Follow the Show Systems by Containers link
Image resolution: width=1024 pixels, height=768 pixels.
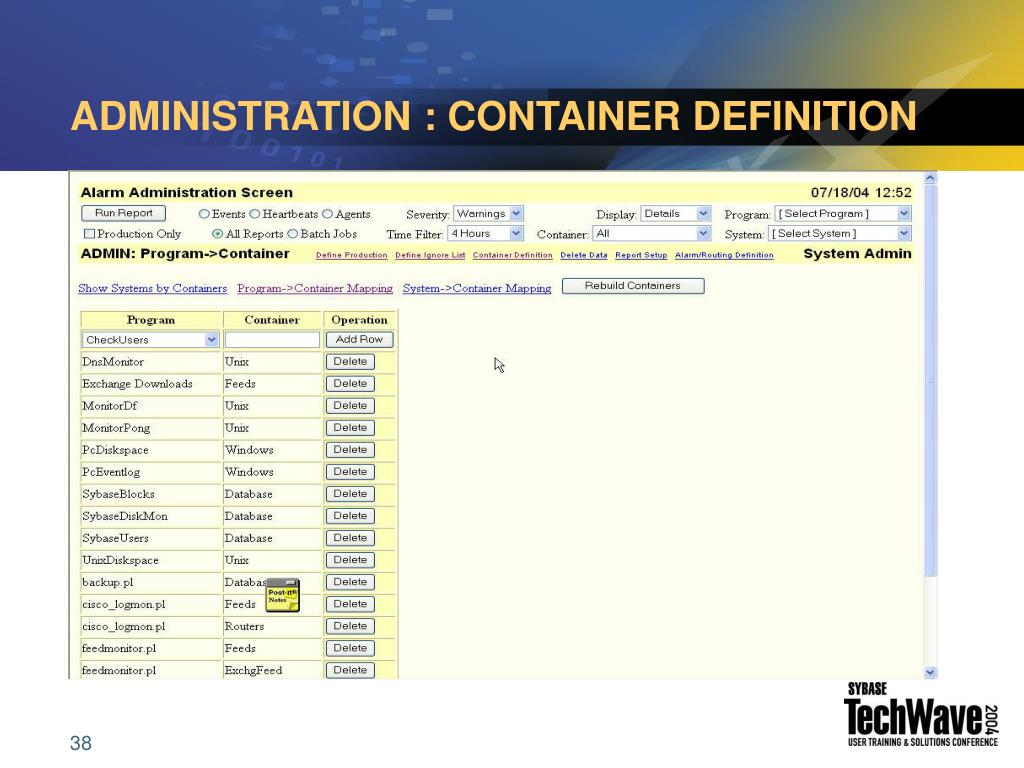click(153, 288)
